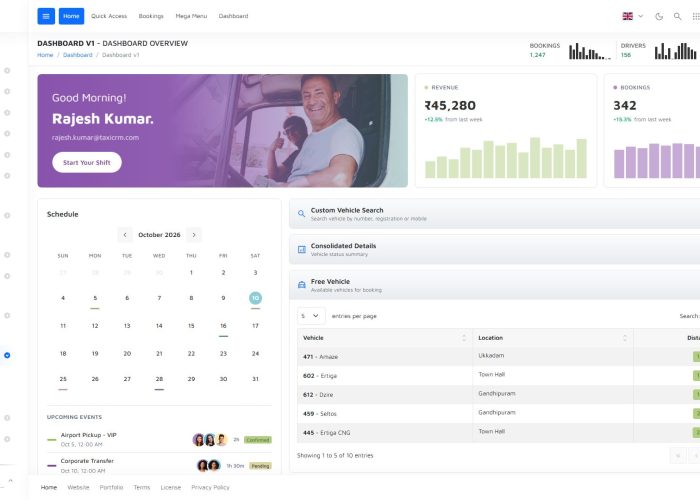Open the Terms footer link
The width and height of the screenshot is (700, 500).
coord(142,488)
